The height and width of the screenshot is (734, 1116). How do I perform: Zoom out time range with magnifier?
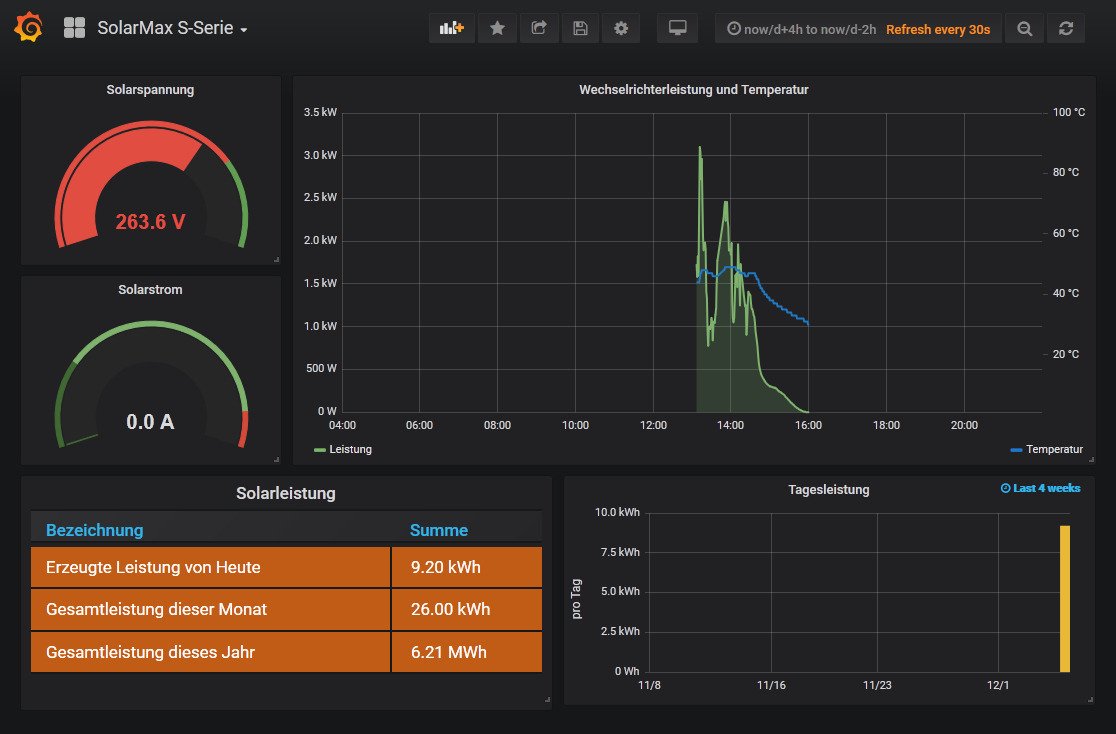pos(1024,29)
